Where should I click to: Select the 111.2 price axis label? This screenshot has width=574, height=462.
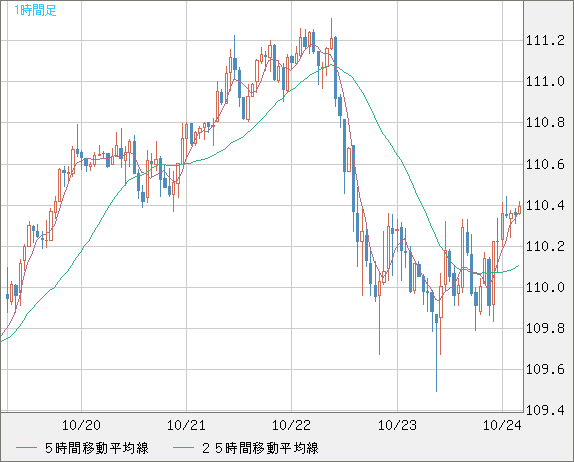[x=545, y=41]
